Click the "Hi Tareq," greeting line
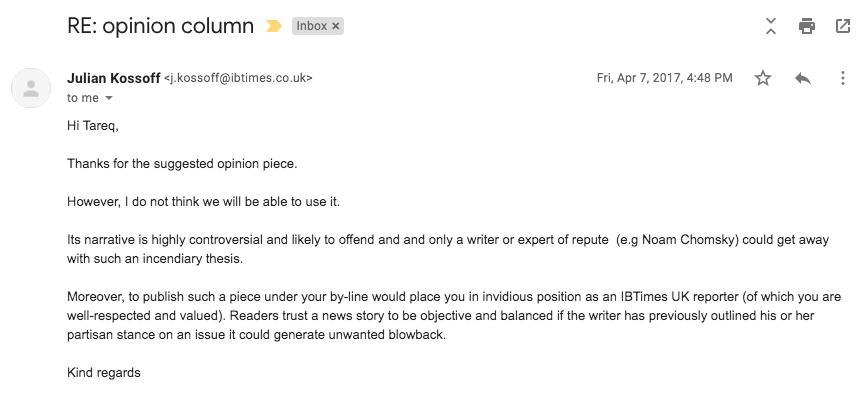Screen dimensions: 856x397 (x=93, y=126)
